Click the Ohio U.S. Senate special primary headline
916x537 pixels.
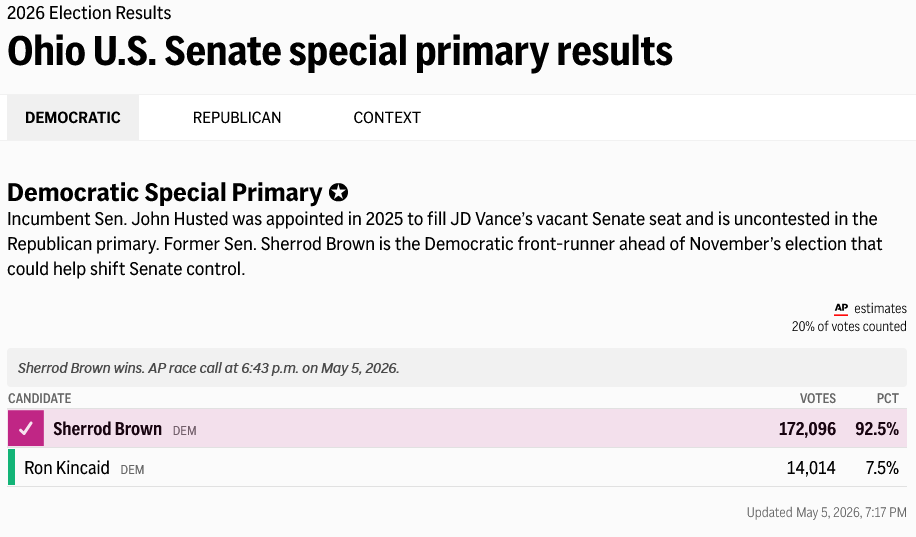tap(340, 51)
